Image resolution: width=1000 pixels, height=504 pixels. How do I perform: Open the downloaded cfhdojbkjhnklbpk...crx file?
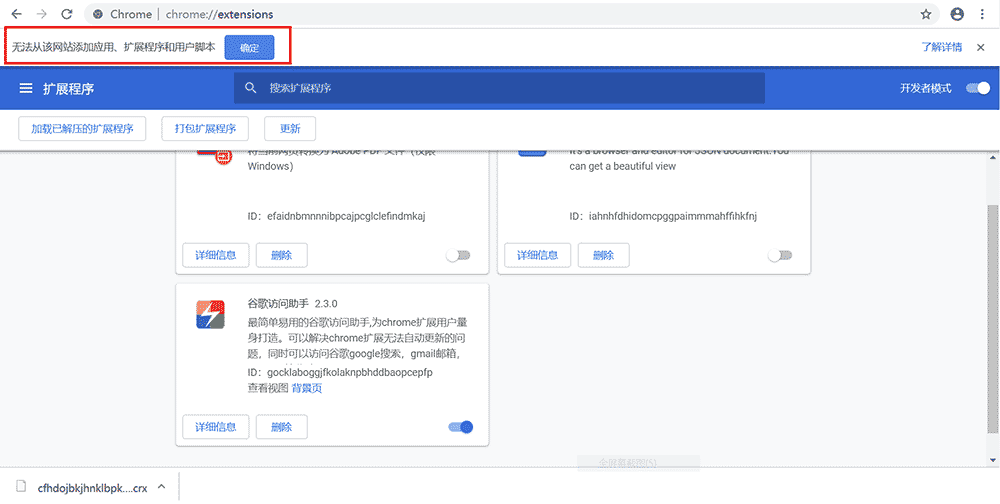point(92,487)
